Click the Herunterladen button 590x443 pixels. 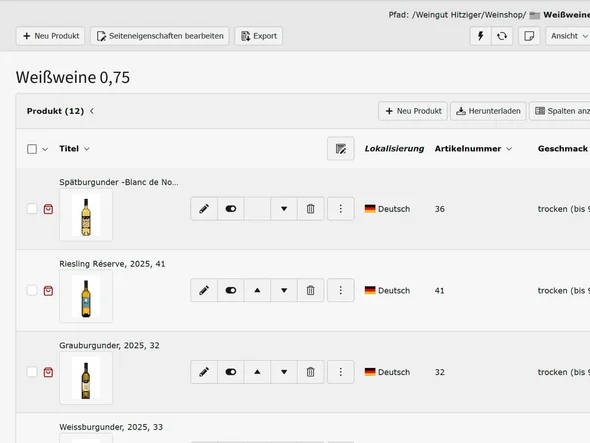488,111
